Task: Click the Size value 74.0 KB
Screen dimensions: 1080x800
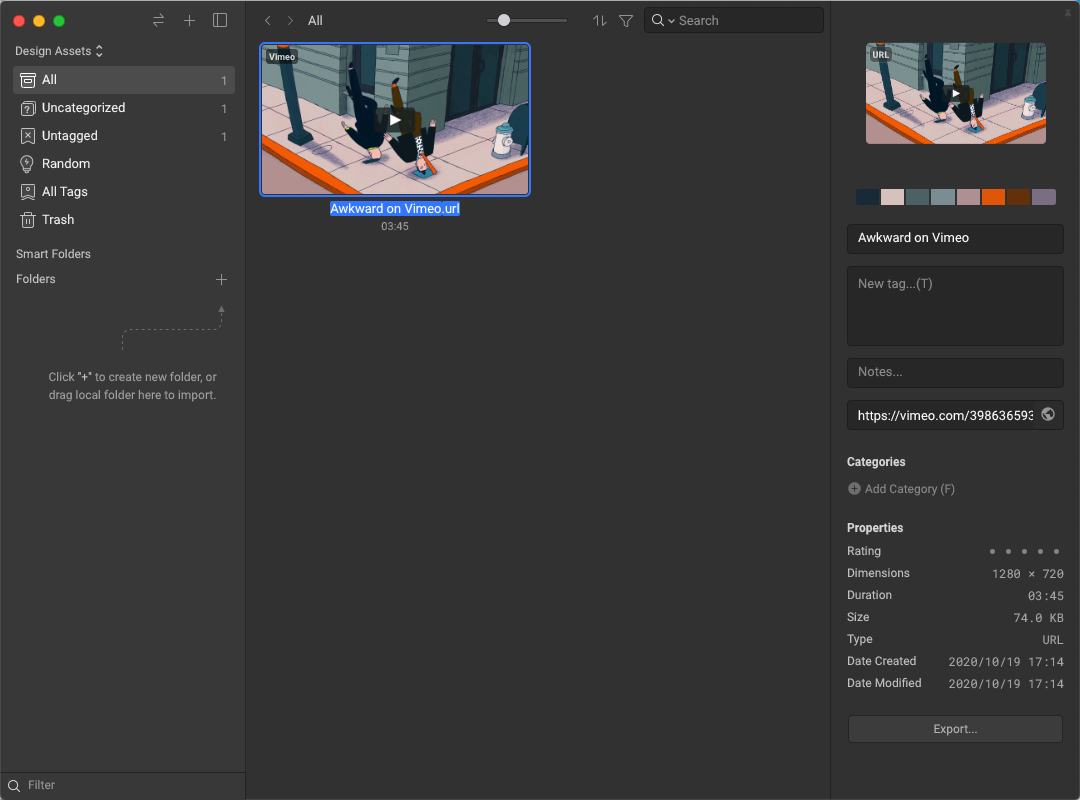Action: click(1039, 618)
